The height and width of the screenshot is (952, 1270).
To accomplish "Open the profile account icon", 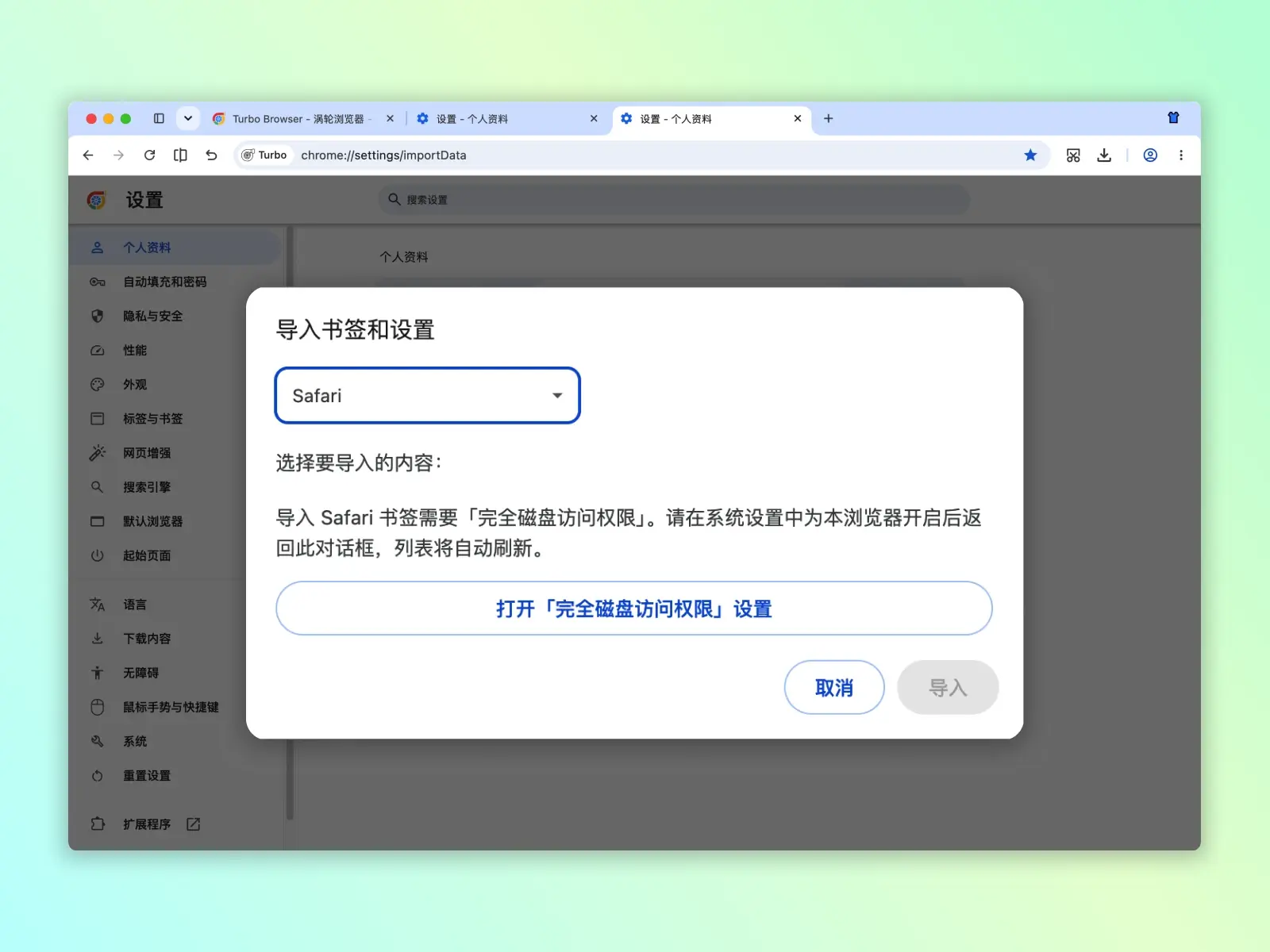I will [1150, 155].
